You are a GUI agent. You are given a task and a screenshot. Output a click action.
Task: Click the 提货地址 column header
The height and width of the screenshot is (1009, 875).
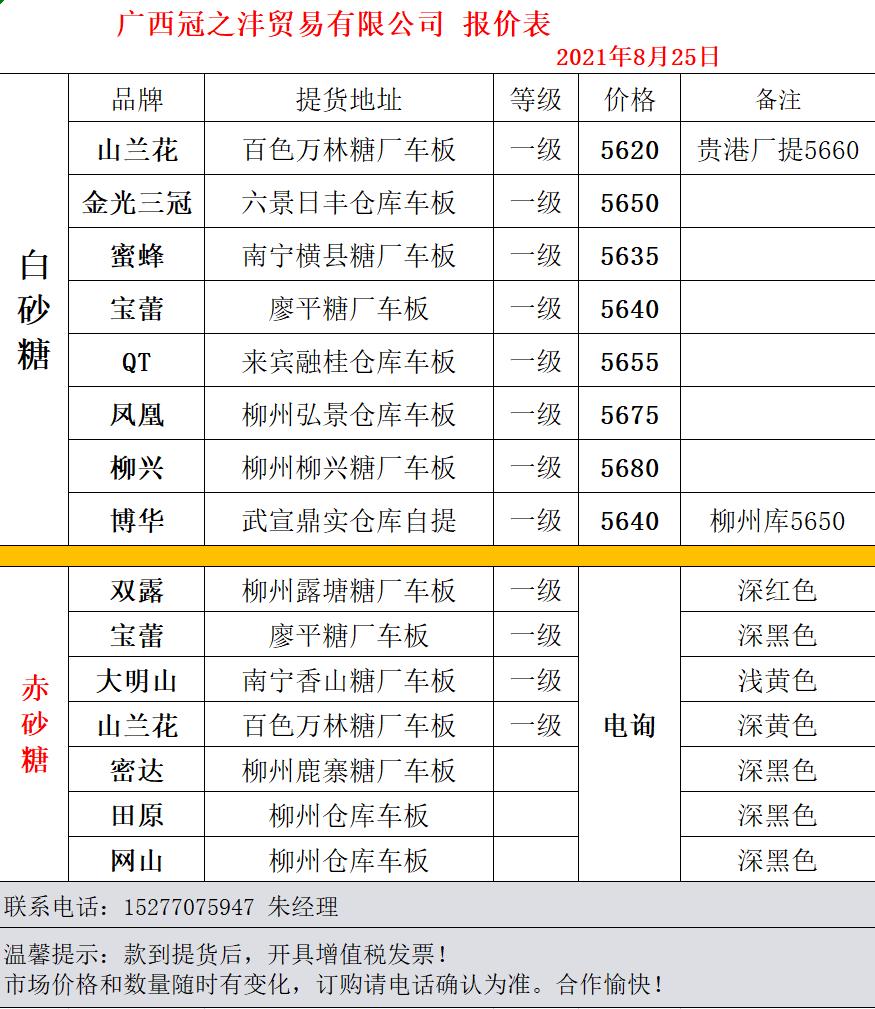[x=349, y=99]
